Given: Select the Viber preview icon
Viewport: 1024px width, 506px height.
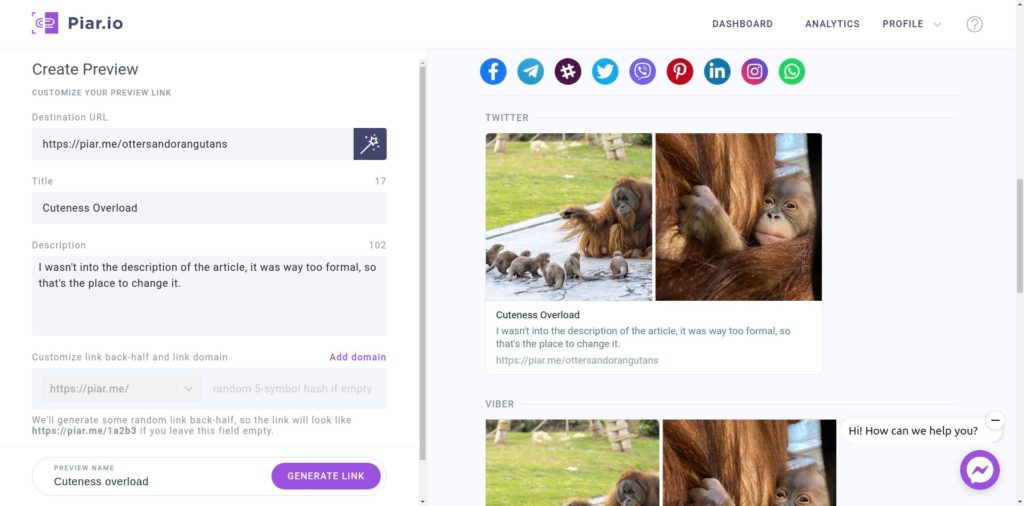Looking at the screenshot, I should pos(643,71).
